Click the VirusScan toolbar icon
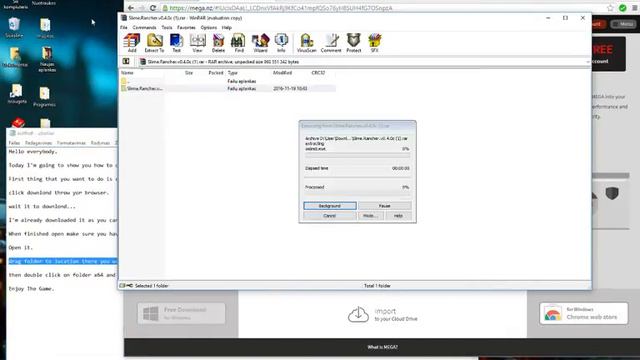640x360 pixels. pos(307,43)
